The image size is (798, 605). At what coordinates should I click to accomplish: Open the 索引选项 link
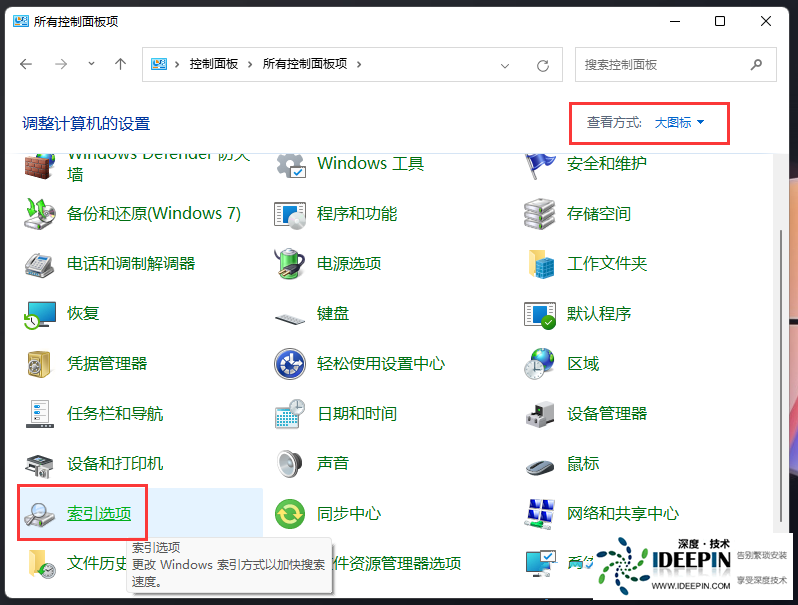99,513
